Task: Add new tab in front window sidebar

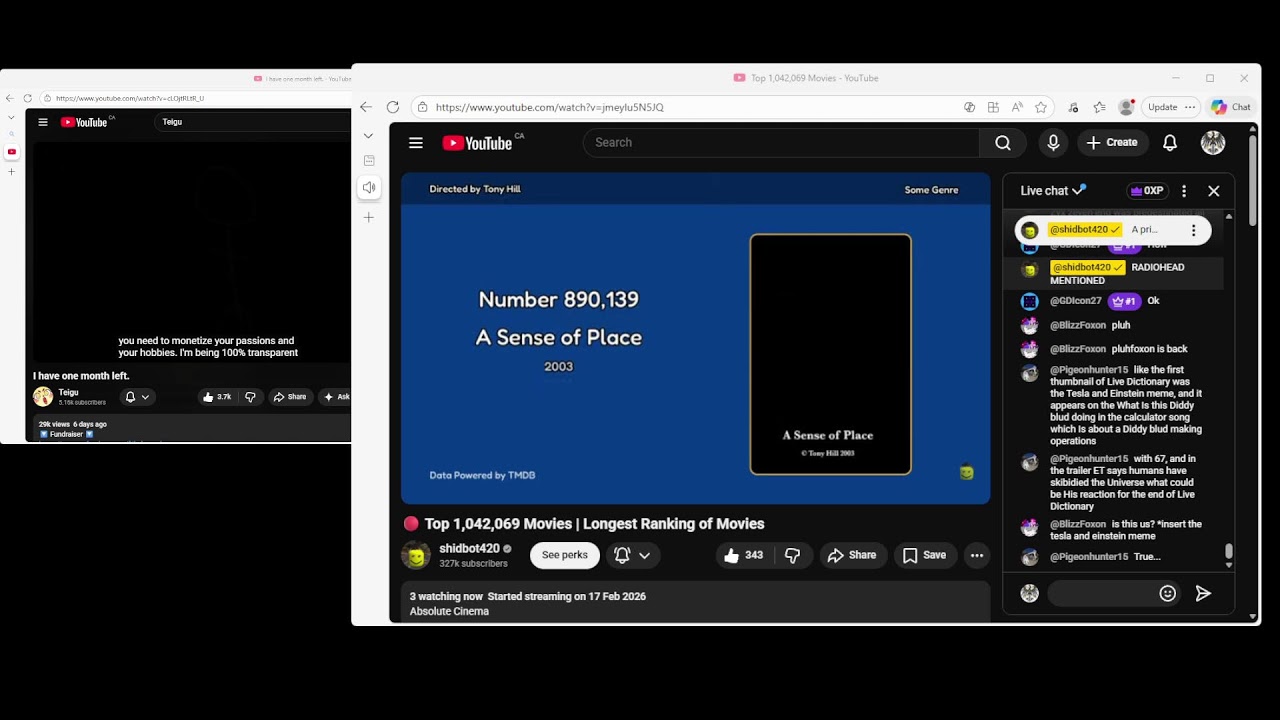Action: [369, 217]
